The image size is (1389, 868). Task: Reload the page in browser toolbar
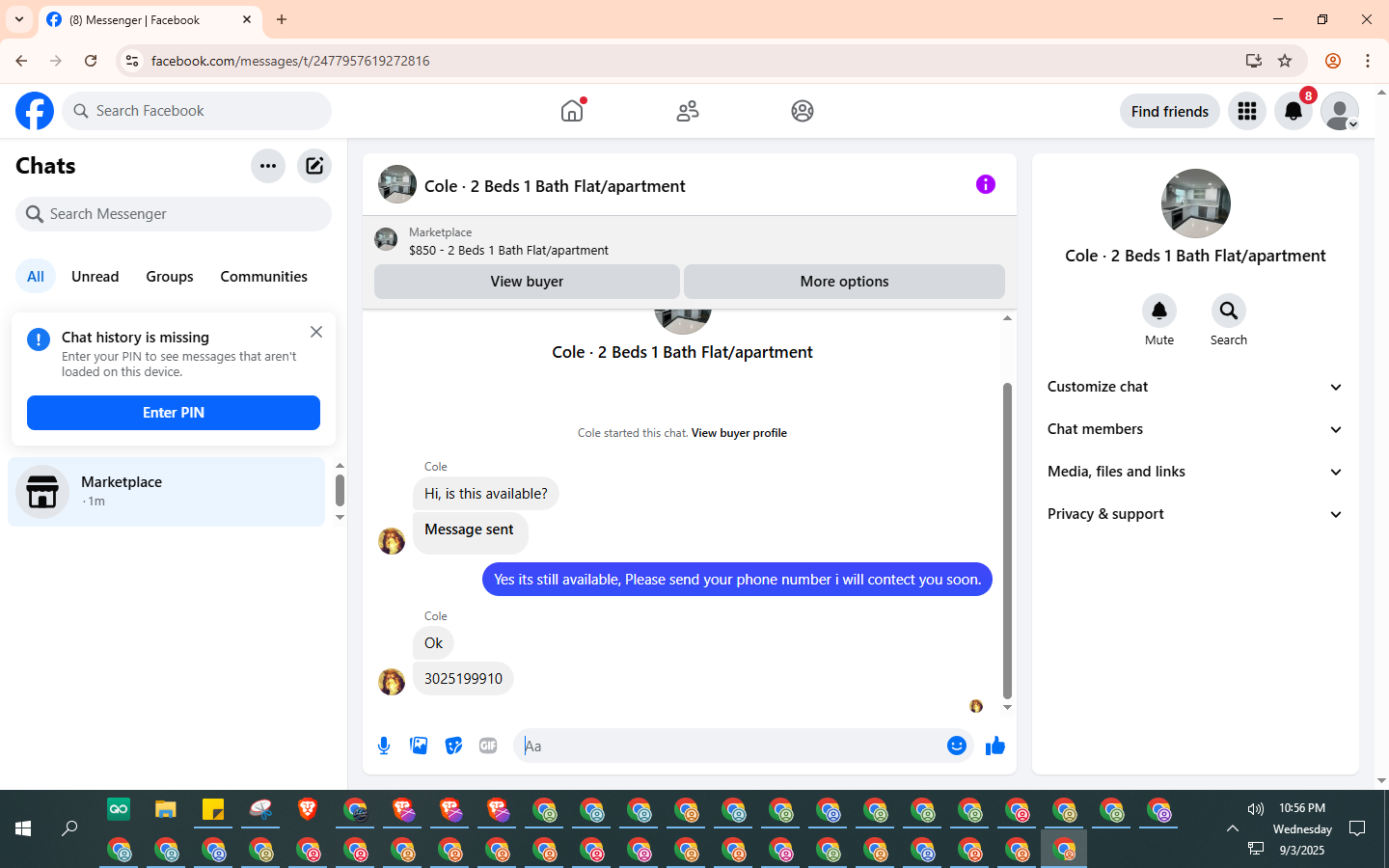coord(91,61)
